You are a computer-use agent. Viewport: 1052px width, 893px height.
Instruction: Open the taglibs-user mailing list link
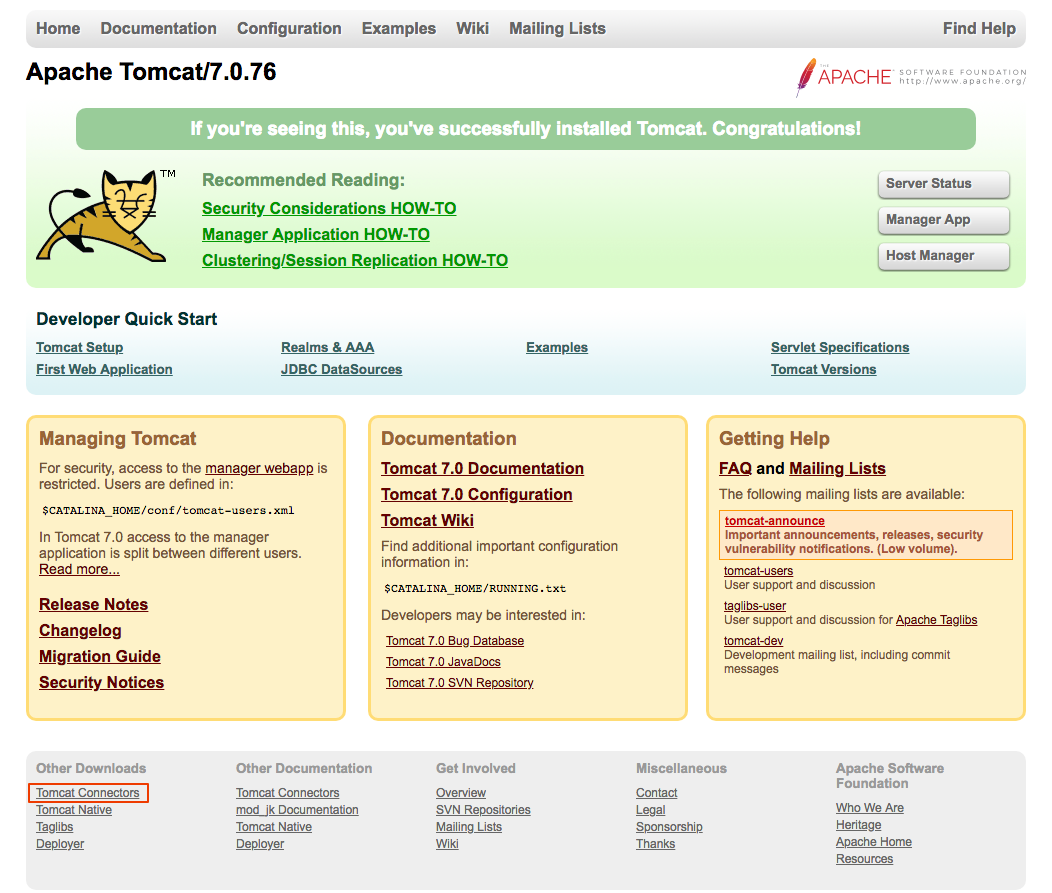[x=755, y=607]
